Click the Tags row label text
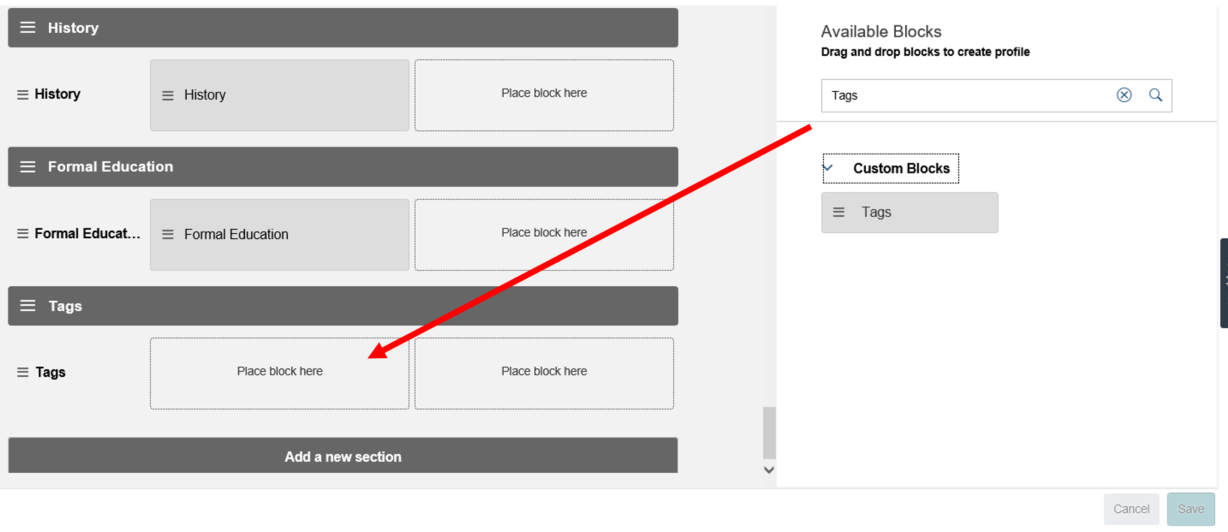 coord(50,372)
